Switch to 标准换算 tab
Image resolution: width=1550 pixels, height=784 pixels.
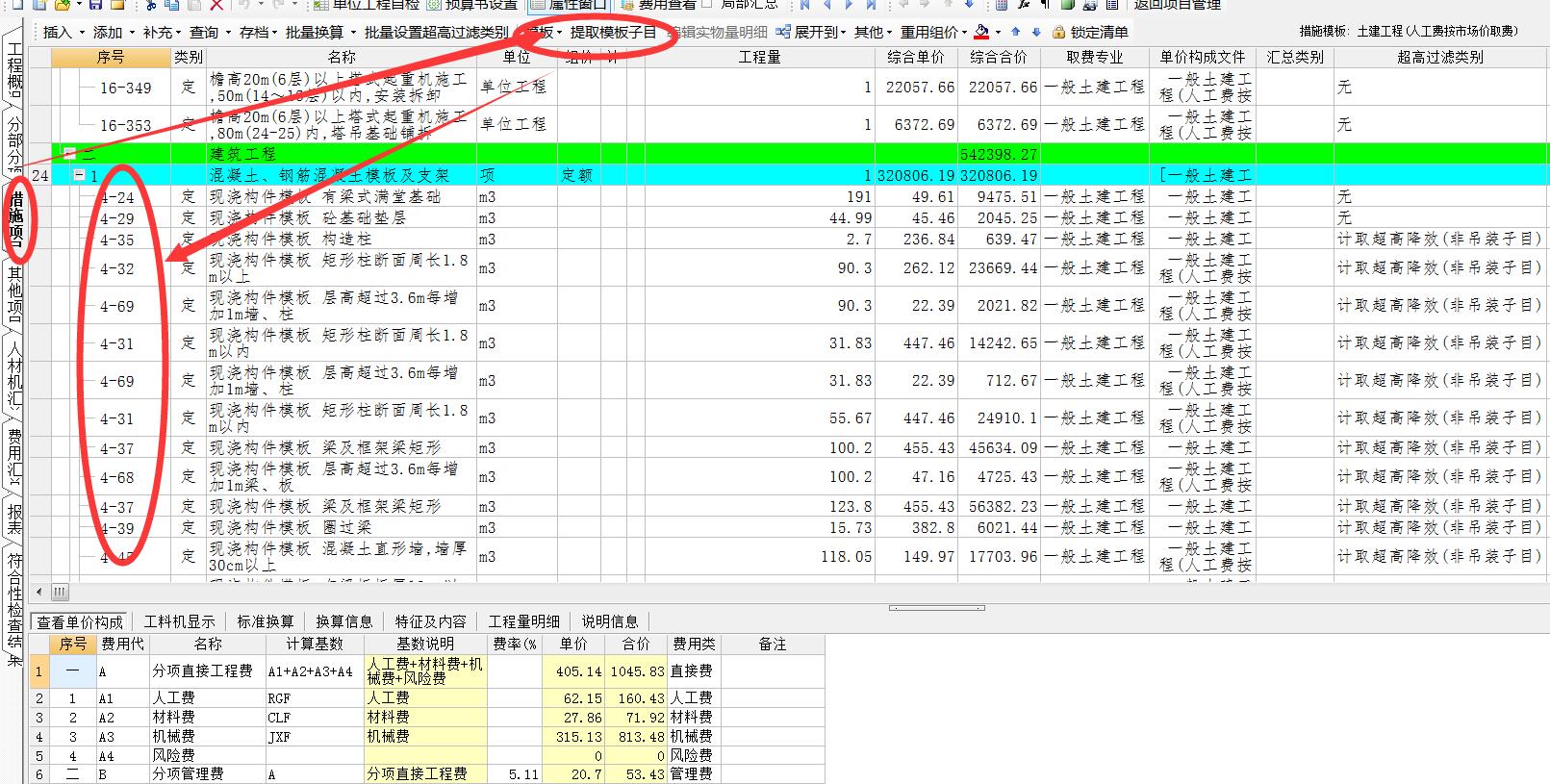point(266,621)
